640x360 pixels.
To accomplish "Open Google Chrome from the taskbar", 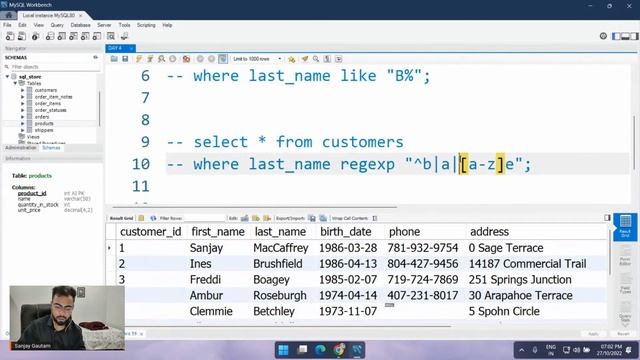I will [339, 350].
